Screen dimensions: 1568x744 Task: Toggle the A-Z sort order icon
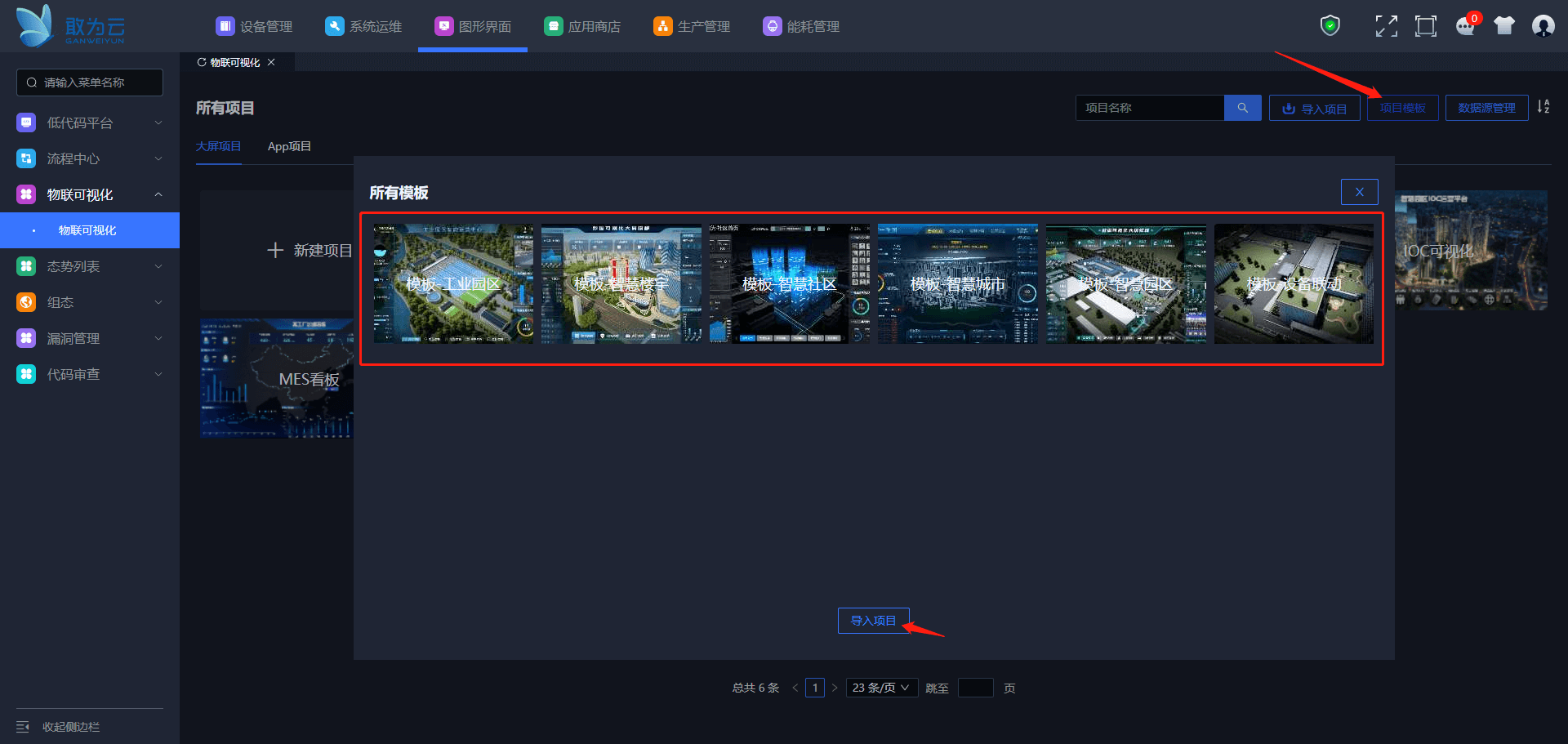[x=1543, y=107]
